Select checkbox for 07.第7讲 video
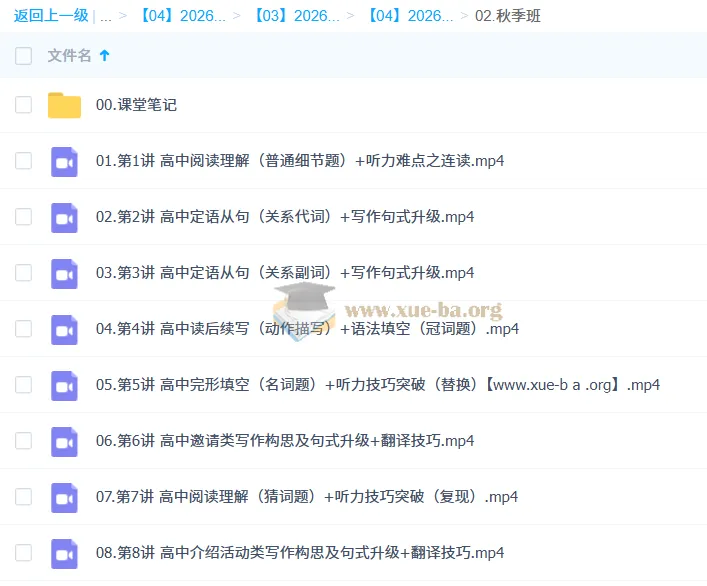 24,497
